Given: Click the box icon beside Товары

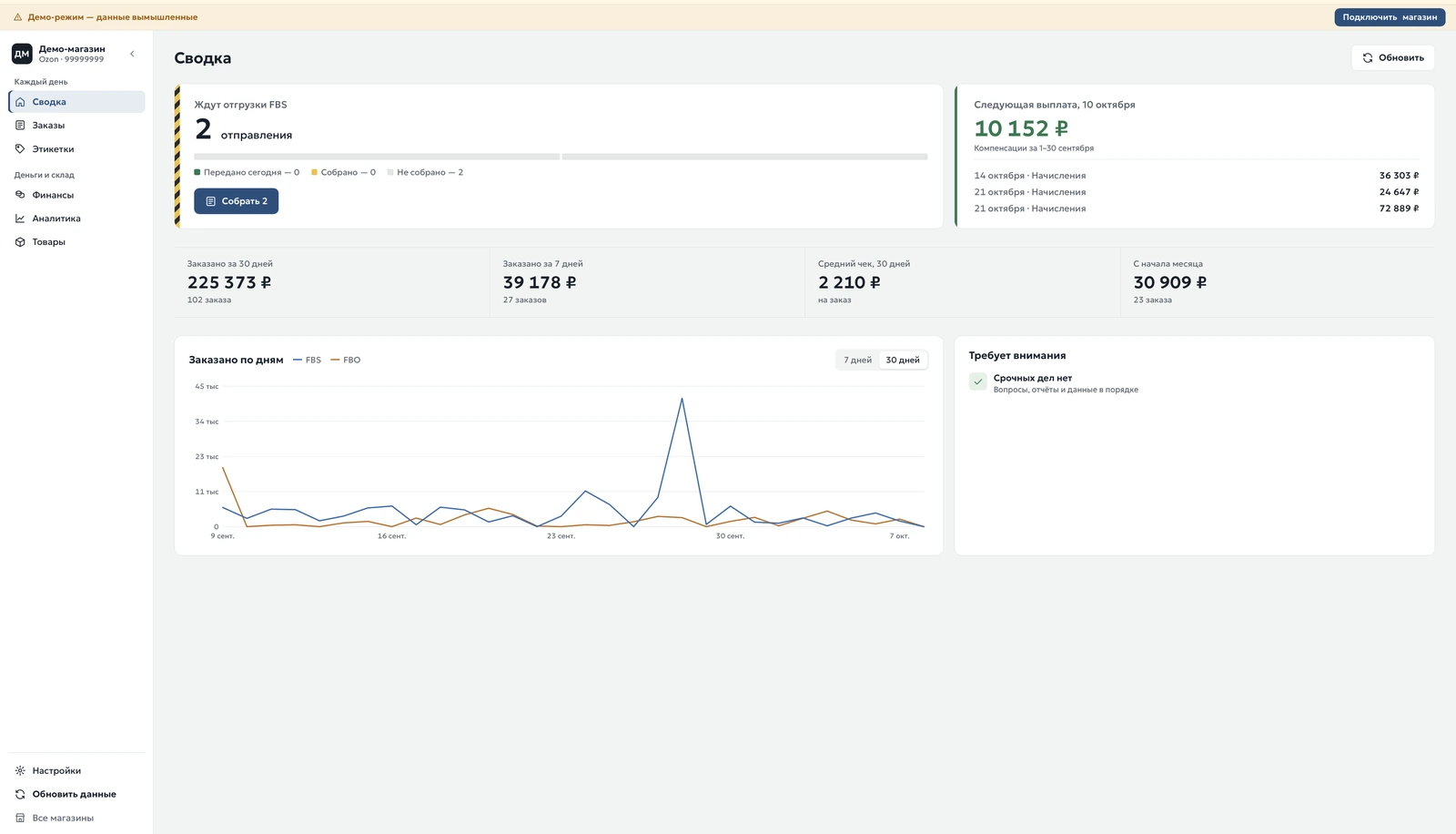Looking at the screenshot, I should click(20, 242).
